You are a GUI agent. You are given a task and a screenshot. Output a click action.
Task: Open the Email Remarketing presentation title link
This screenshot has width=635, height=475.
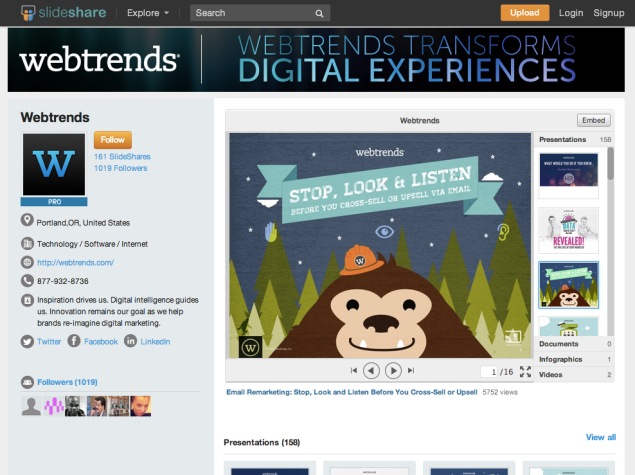pos(352,392)
